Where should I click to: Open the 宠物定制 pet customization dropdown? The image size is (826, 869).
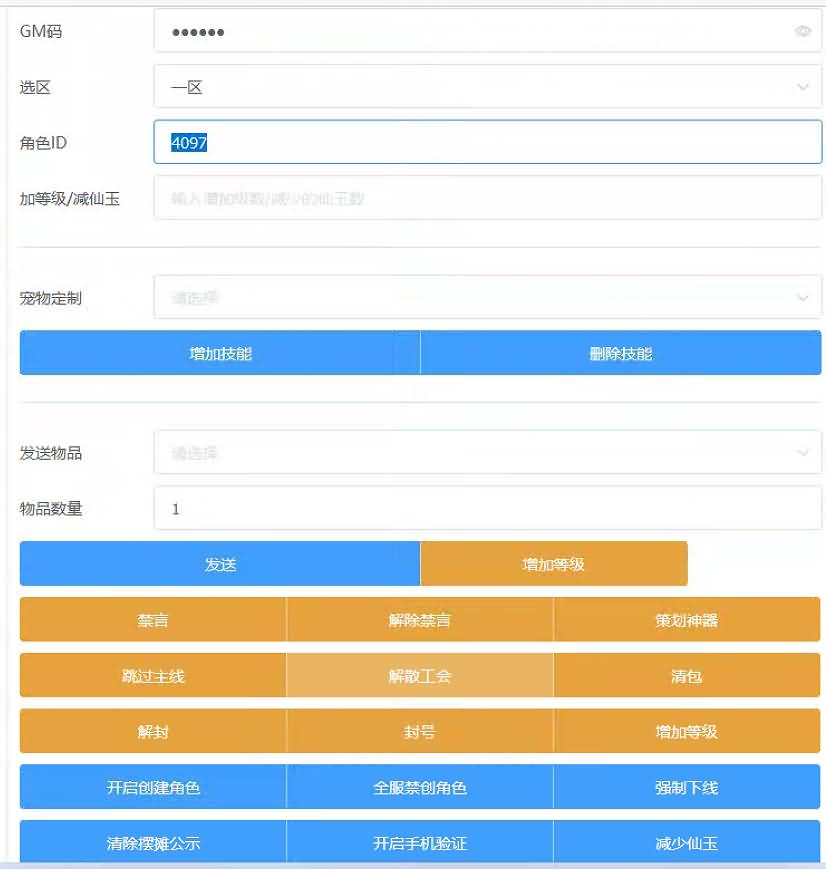click(x=487, y=297)
